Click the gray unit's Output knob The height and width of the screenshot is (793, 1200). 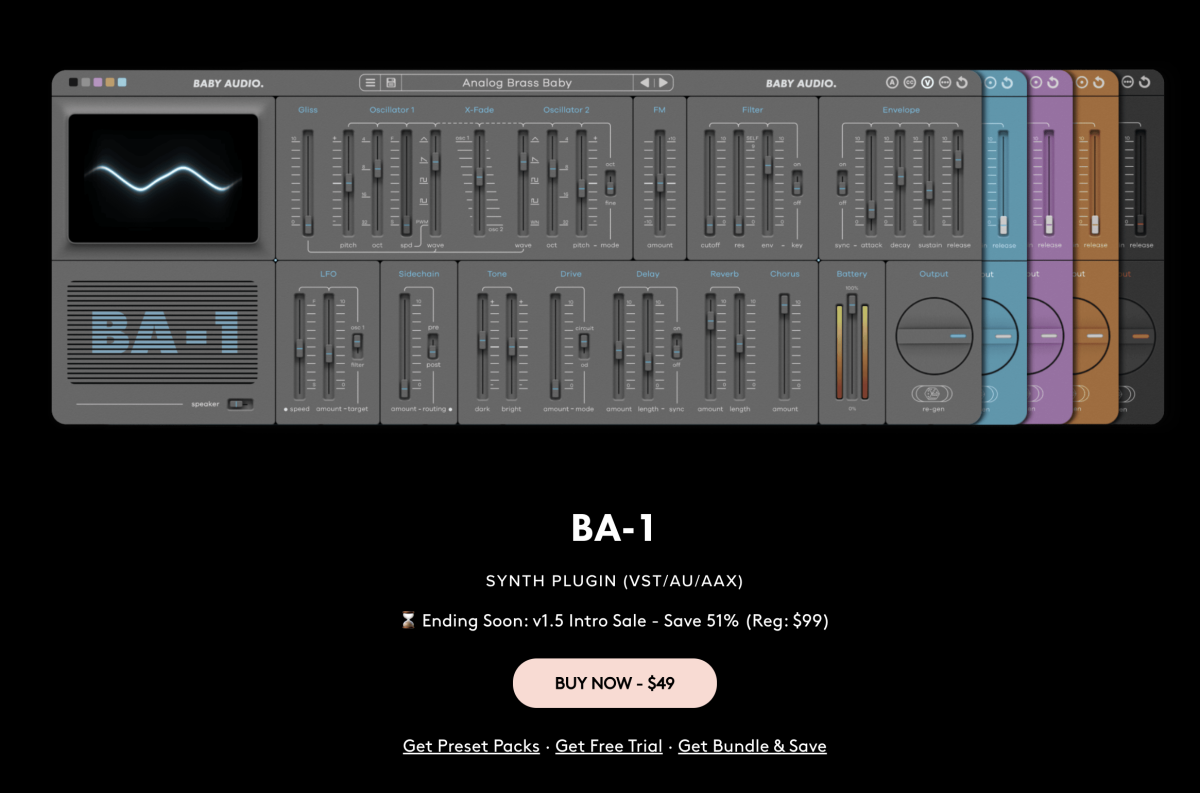pyautogui.click(x=933, y=337)
